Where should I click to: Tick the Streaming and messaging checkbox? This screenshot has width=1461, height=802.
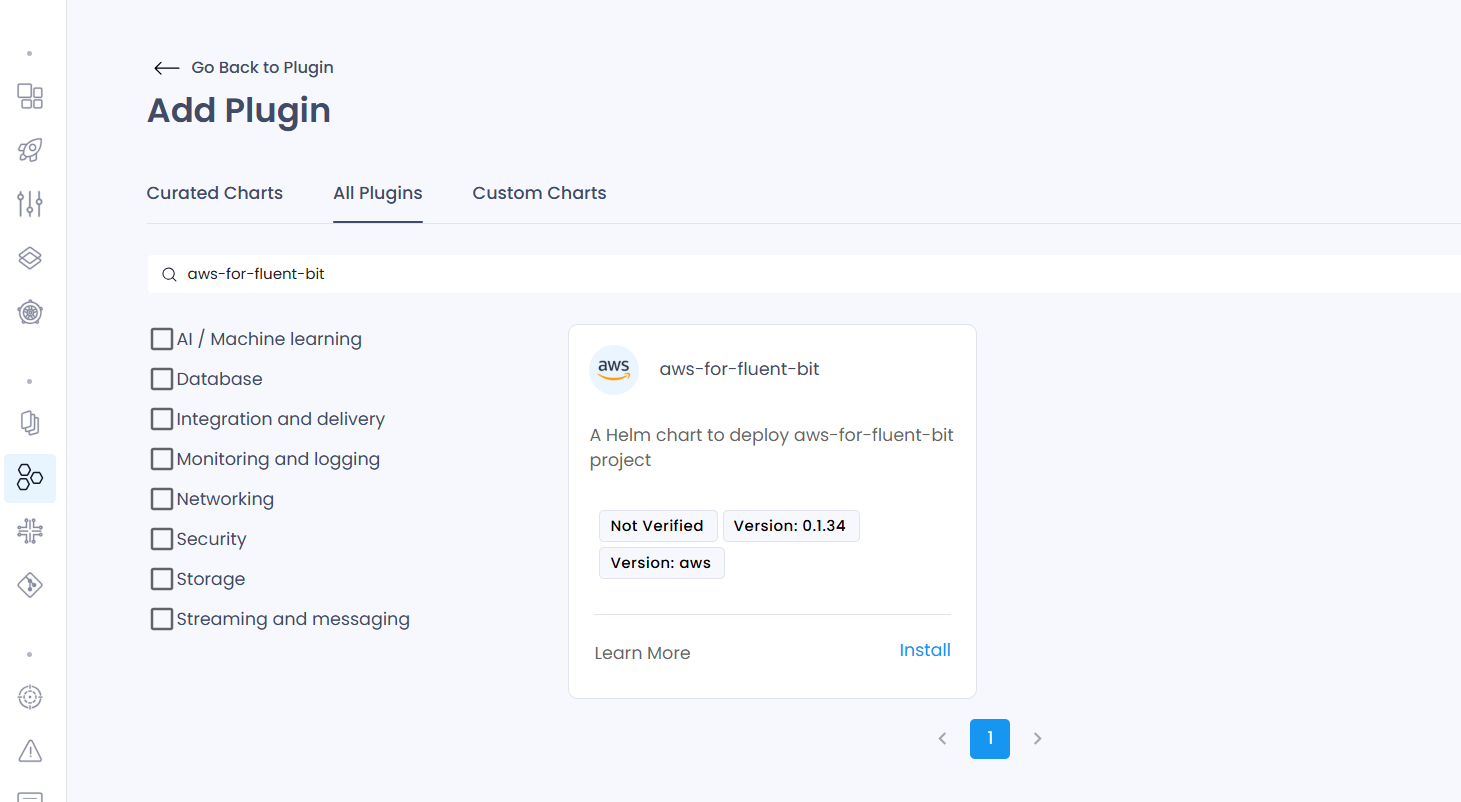[161, 619]
